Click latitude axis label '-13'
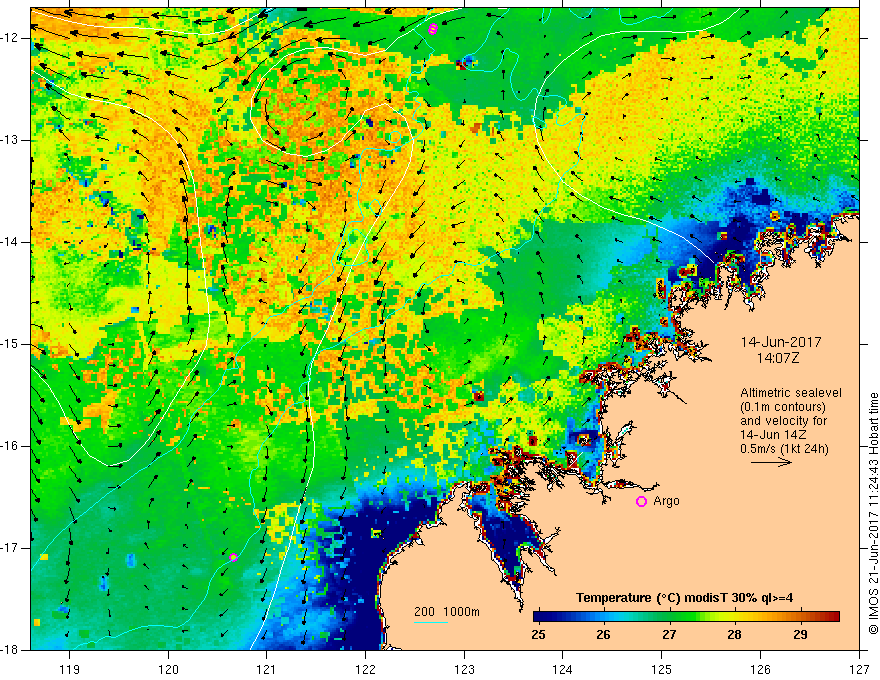The image size is (880, 680). [12, 140]
